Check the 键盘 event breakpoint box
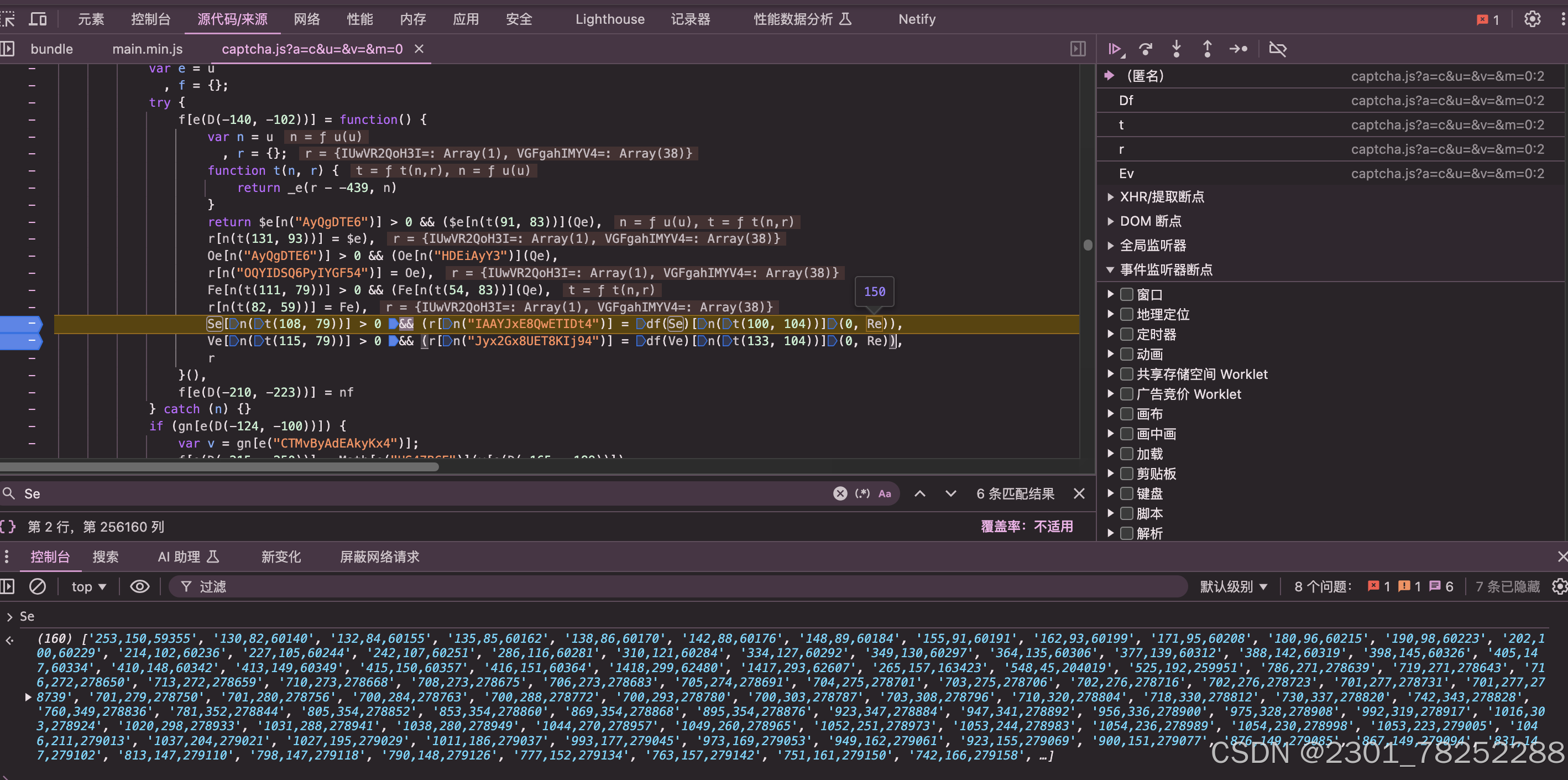 pos(1127,493)
